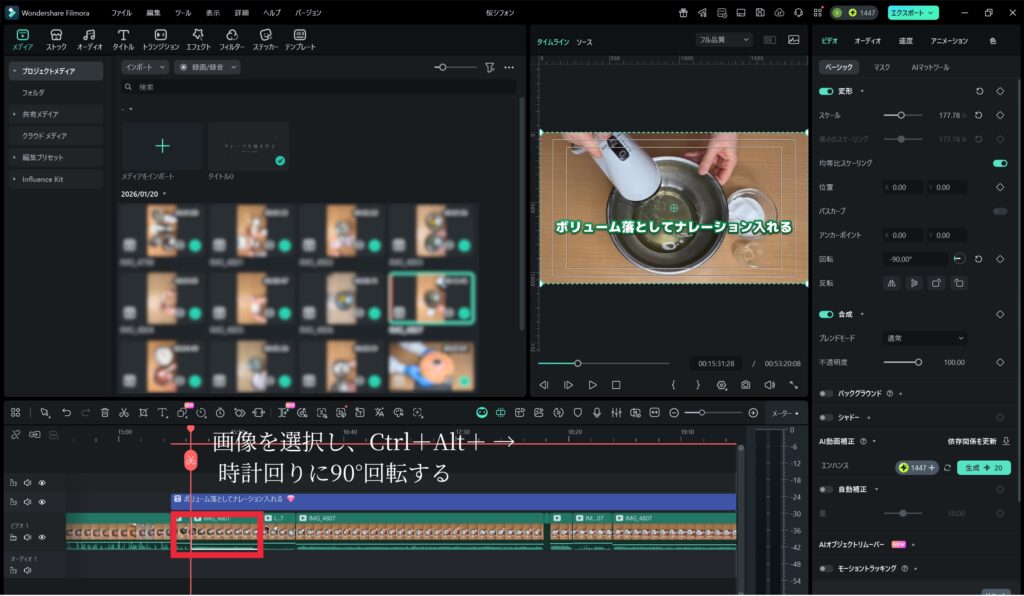Open the インポート dropdown

tap(145, 67)
